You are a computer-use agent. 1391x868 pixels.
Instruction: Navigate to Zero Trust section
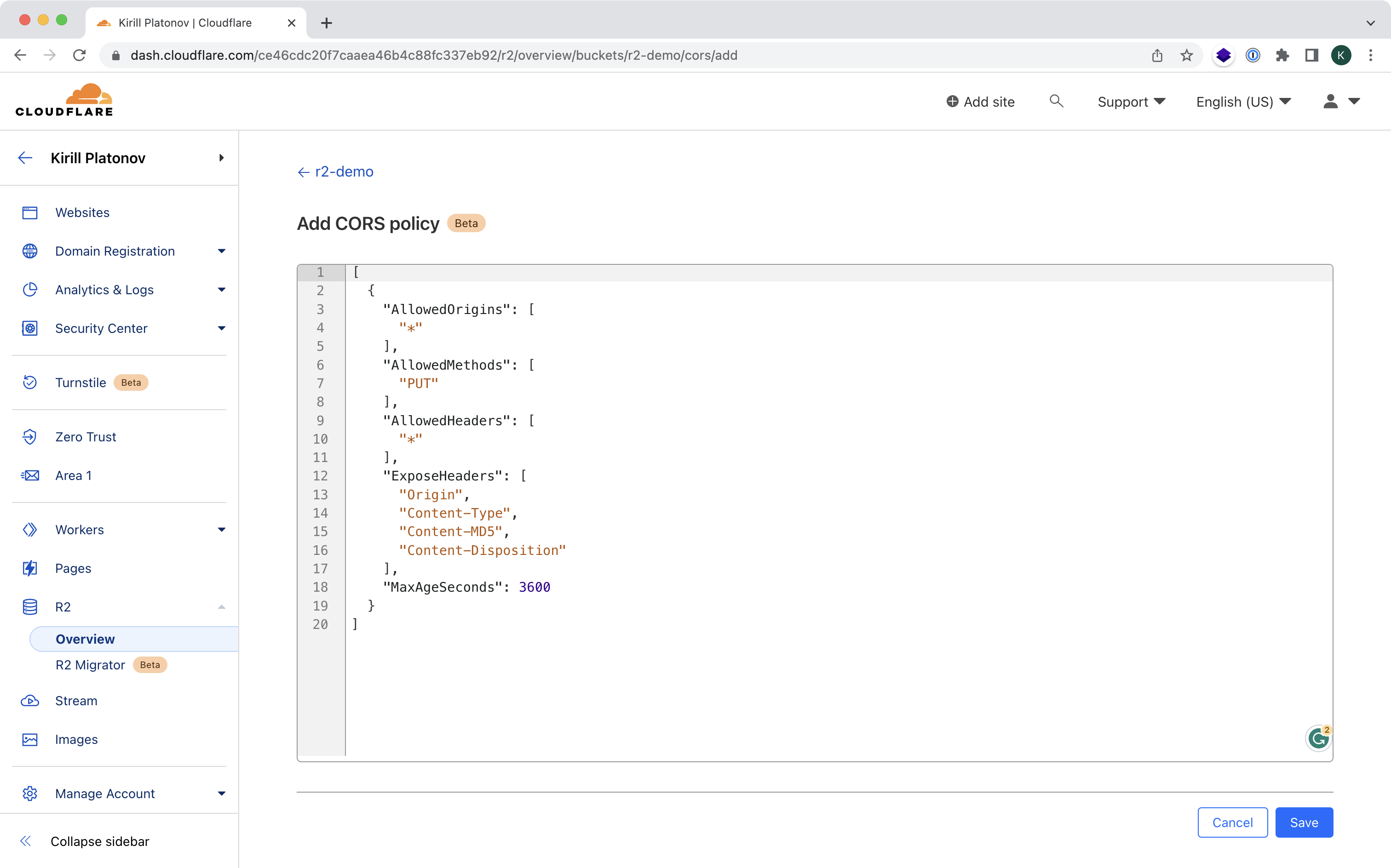(86, 436)
